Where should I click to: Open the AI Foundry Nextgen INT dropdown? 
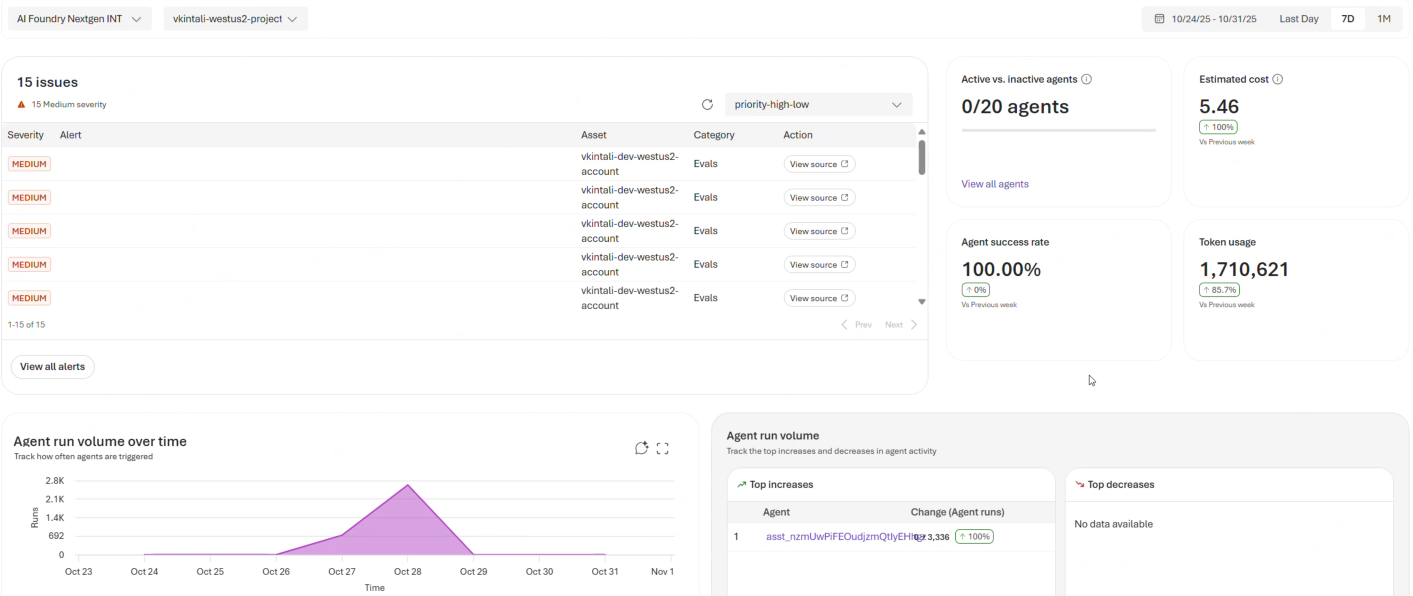(79, 18)
